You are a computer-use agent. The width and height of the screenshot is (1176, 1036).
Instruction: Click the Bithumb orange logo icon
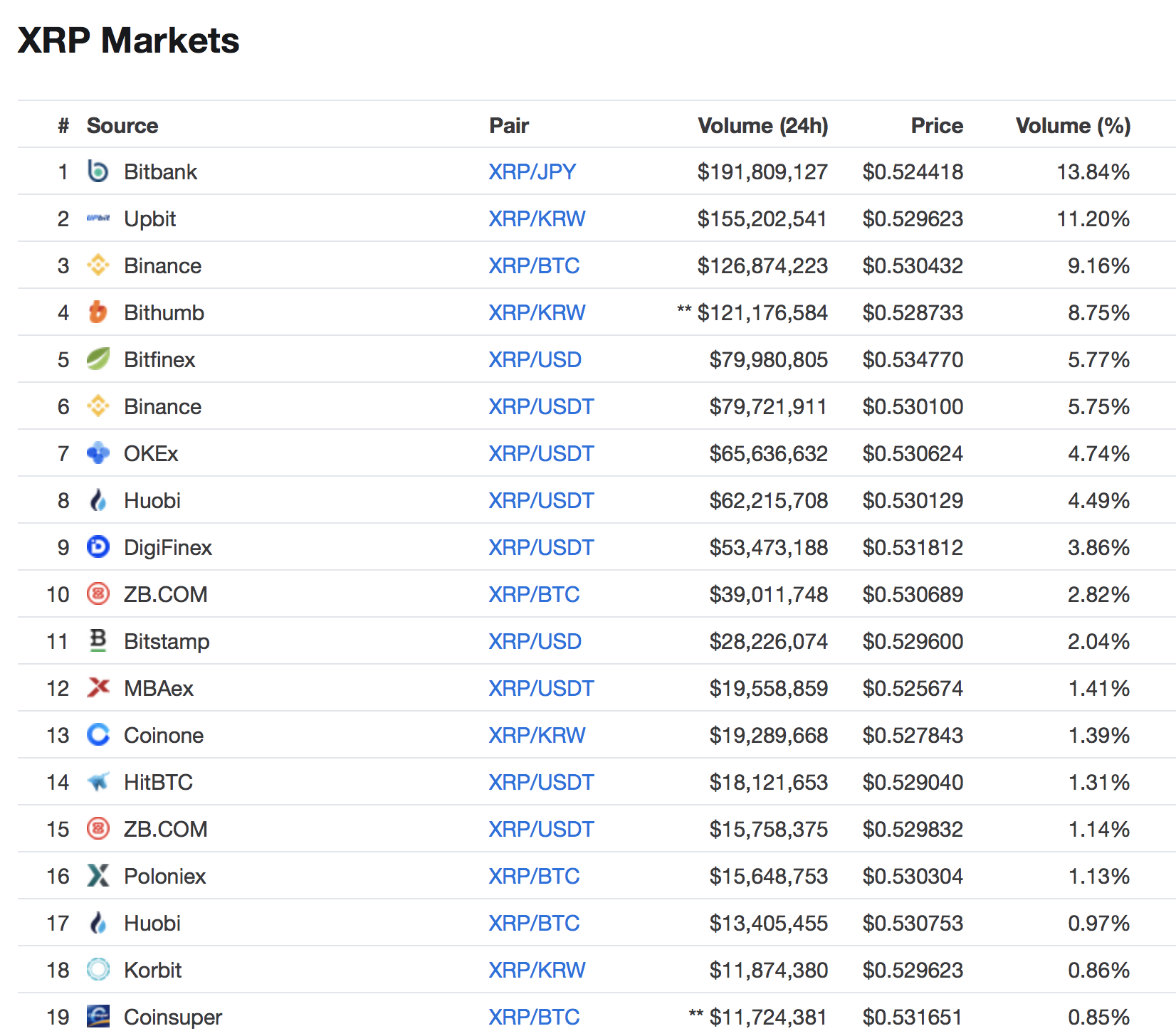(98, 312)
